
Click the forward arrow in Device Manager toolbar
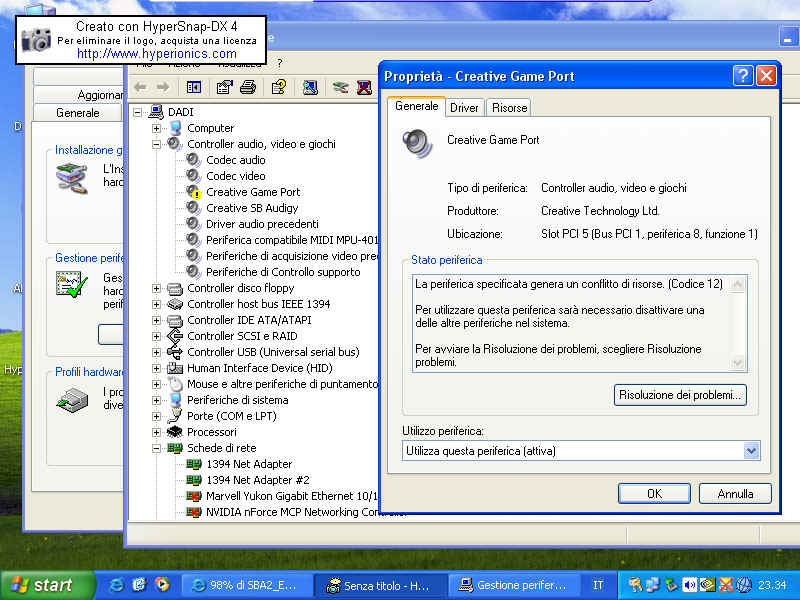(x=163, y=87)
